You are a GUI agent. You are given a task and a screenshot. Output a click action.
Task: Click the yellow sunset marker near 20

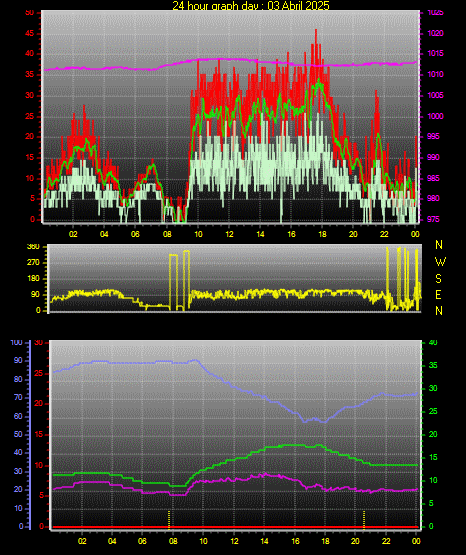(x=364, y=519)
